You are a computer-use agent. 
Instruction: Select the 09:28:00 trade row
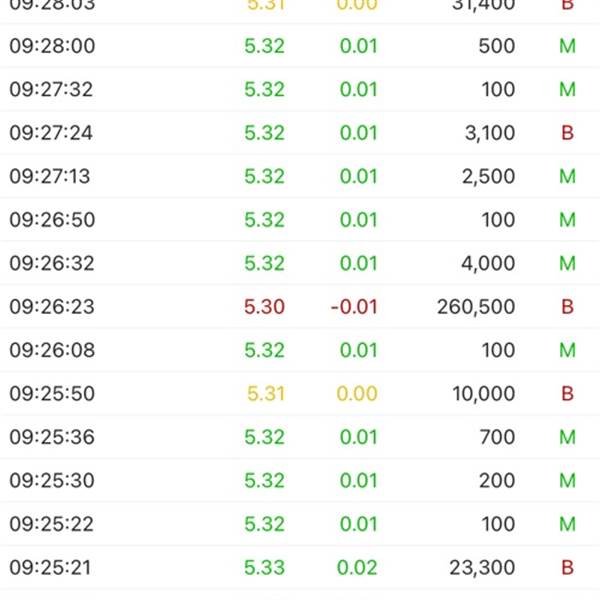coord(300,46)
